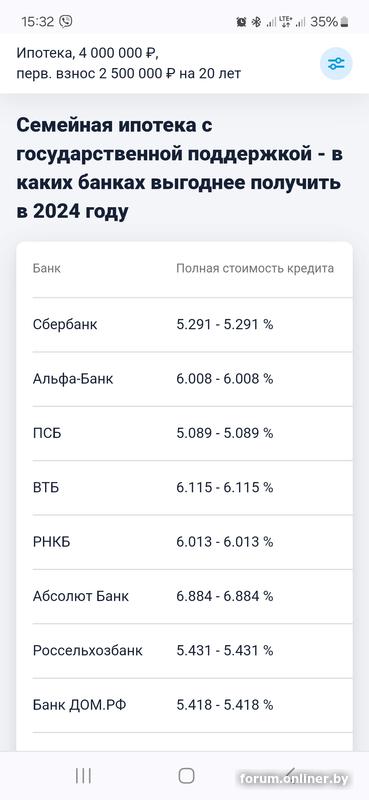
Task: Click the Банк column header
Action: pos(46,268)
